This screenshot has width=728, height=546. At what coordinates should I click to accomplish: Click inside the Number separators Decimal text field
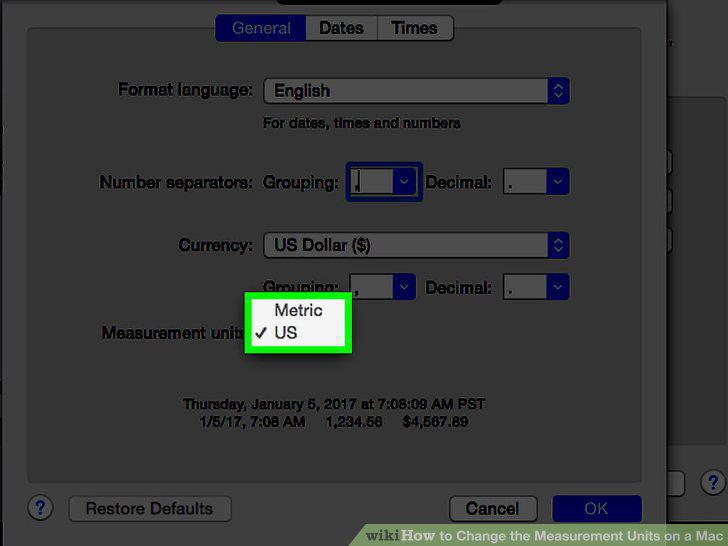(x=525, y=182)
